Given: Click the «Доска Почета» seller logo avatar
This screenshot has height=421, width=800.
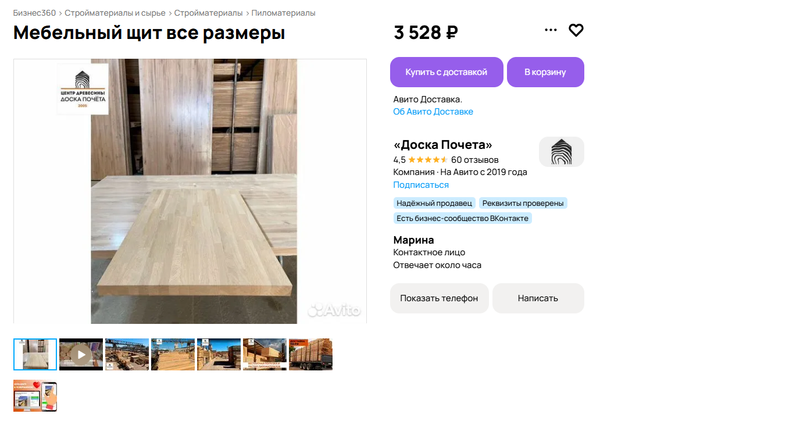Looking at the screenshot, I should (561, 152).
